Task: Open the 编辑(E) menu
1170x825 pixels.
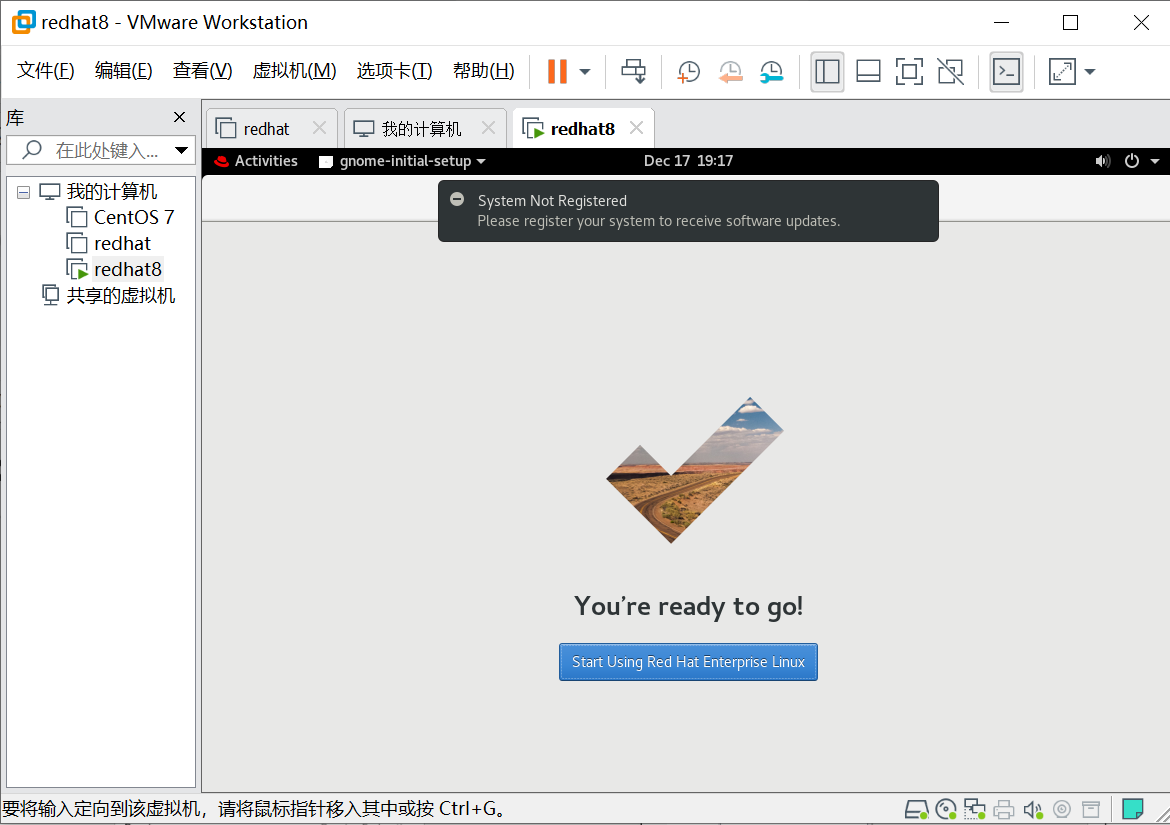Action: 123,71
